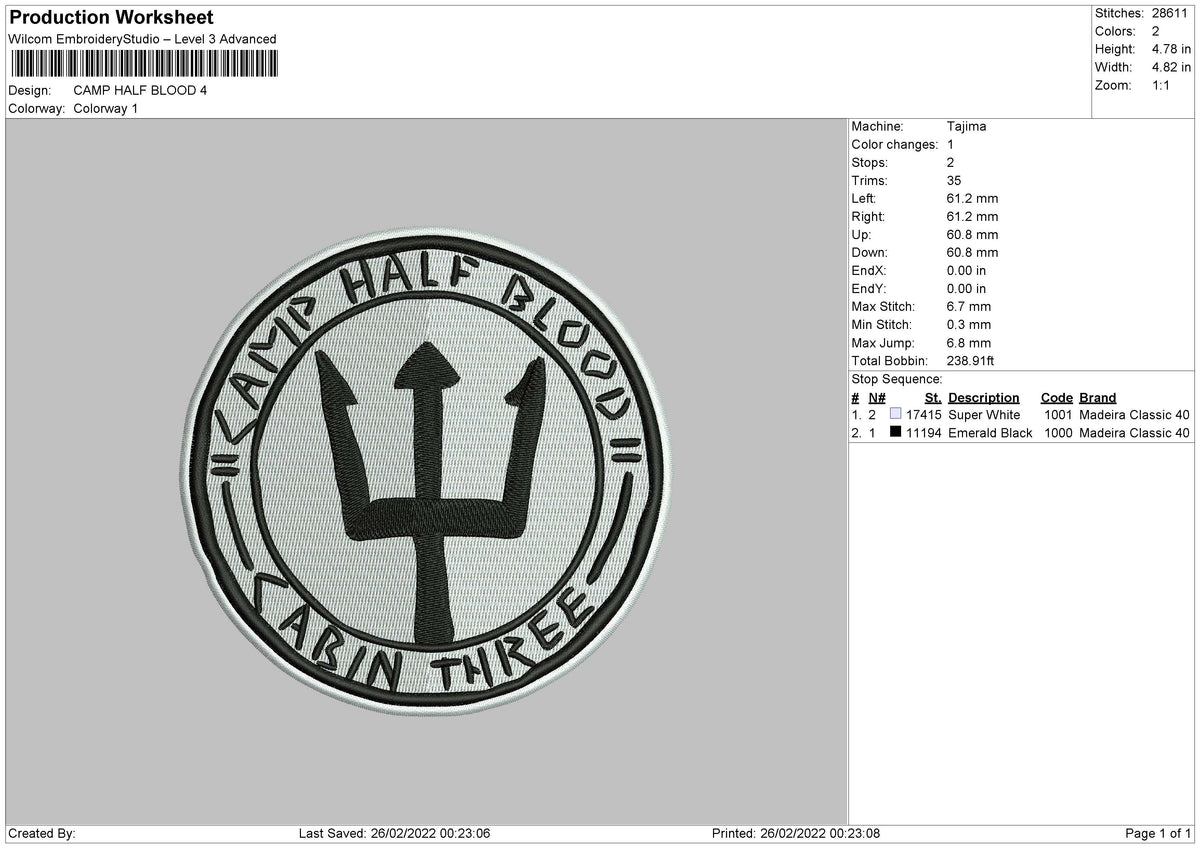Viewport: 1200px width, 848px height.
Task: Click the 'Description' column header
Action: pyautogui.click(x=984, y=397)
